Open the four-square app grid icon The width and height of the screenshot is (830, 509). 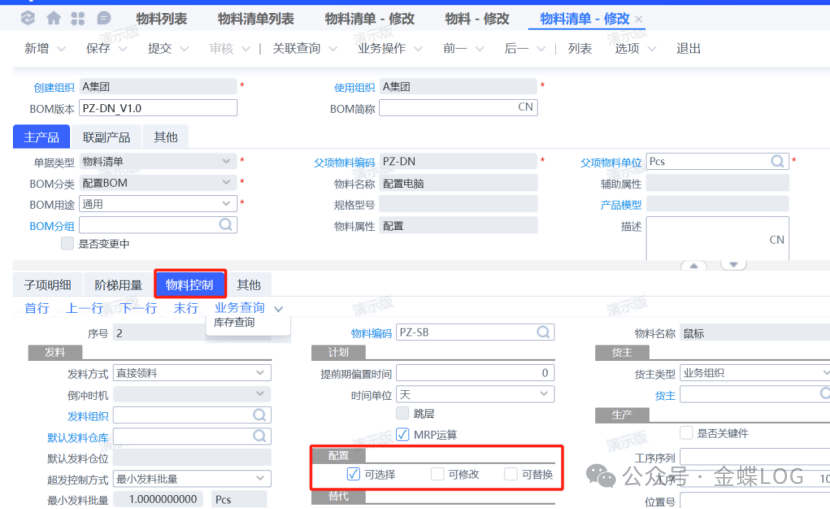coord(78,19)
